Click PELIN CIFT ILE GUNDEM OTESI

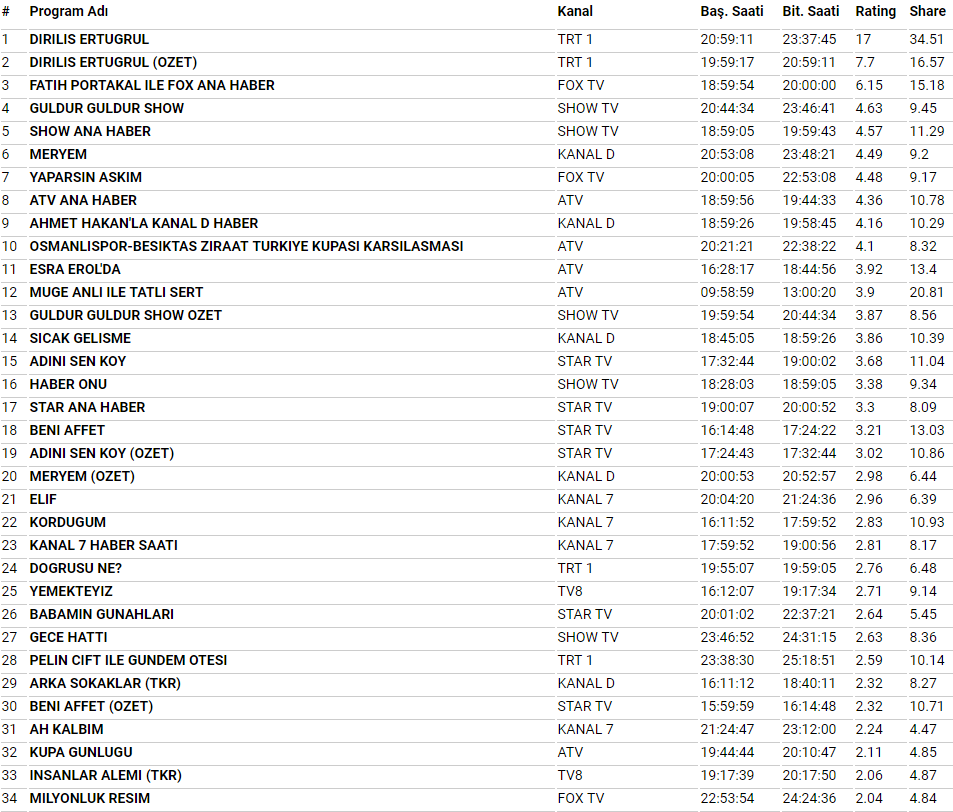[128, 660]
